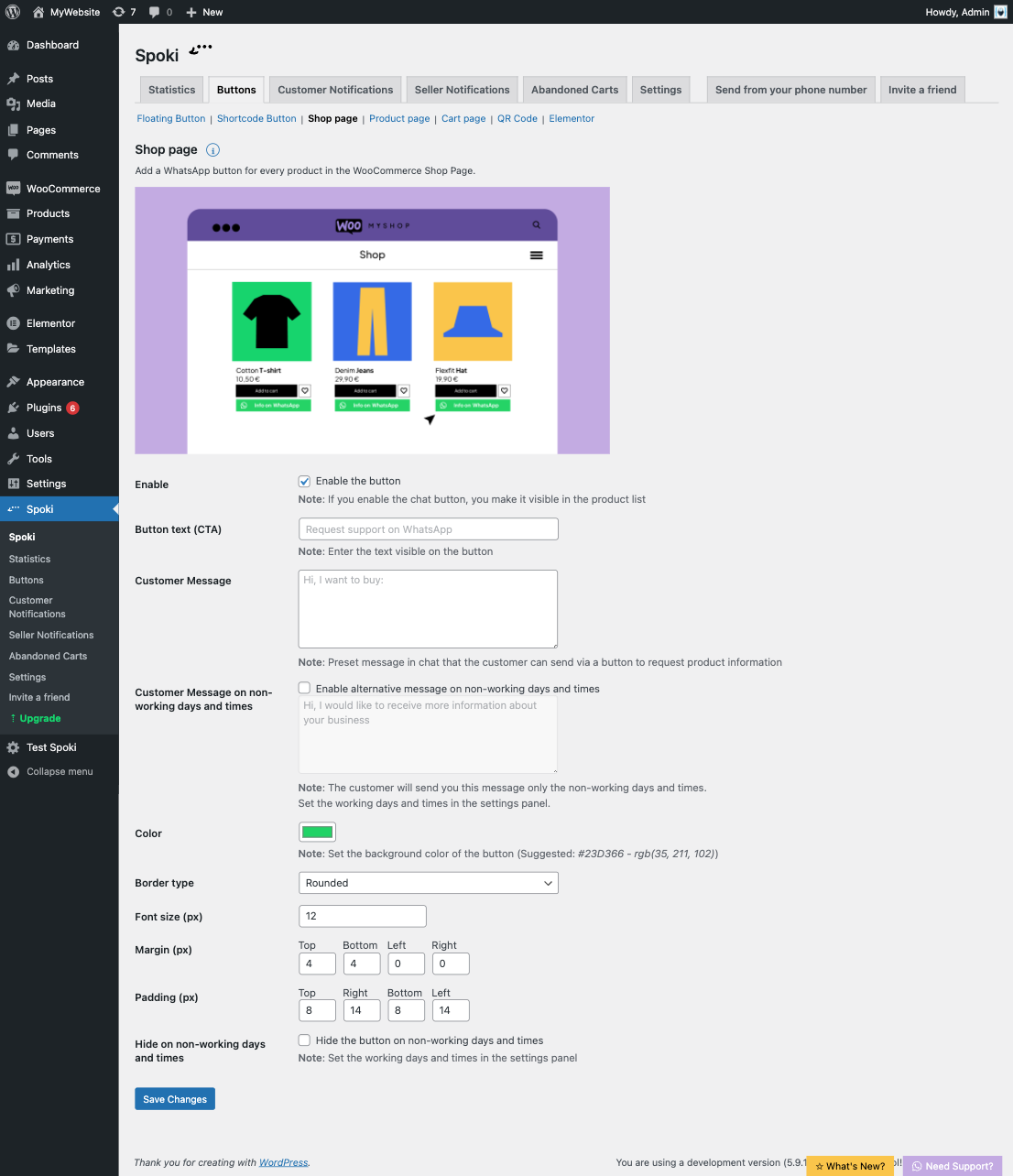The height and width of the screenshot is (1176, 1013).
Task: Click the Plugins plug icon
Action: click(13, 408)
